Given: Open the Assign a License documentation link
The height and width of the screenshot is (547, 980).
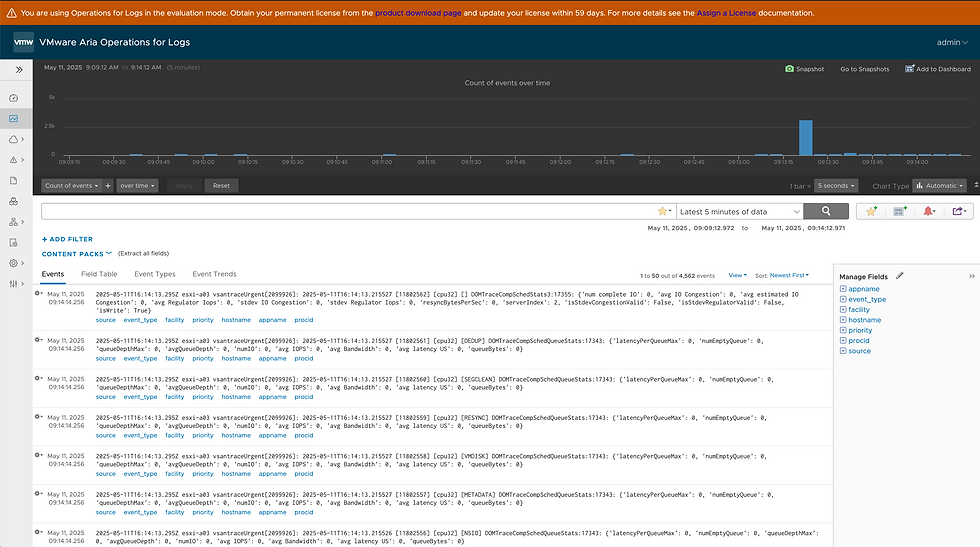Looking at the screenshot, I should pos(726,13).
